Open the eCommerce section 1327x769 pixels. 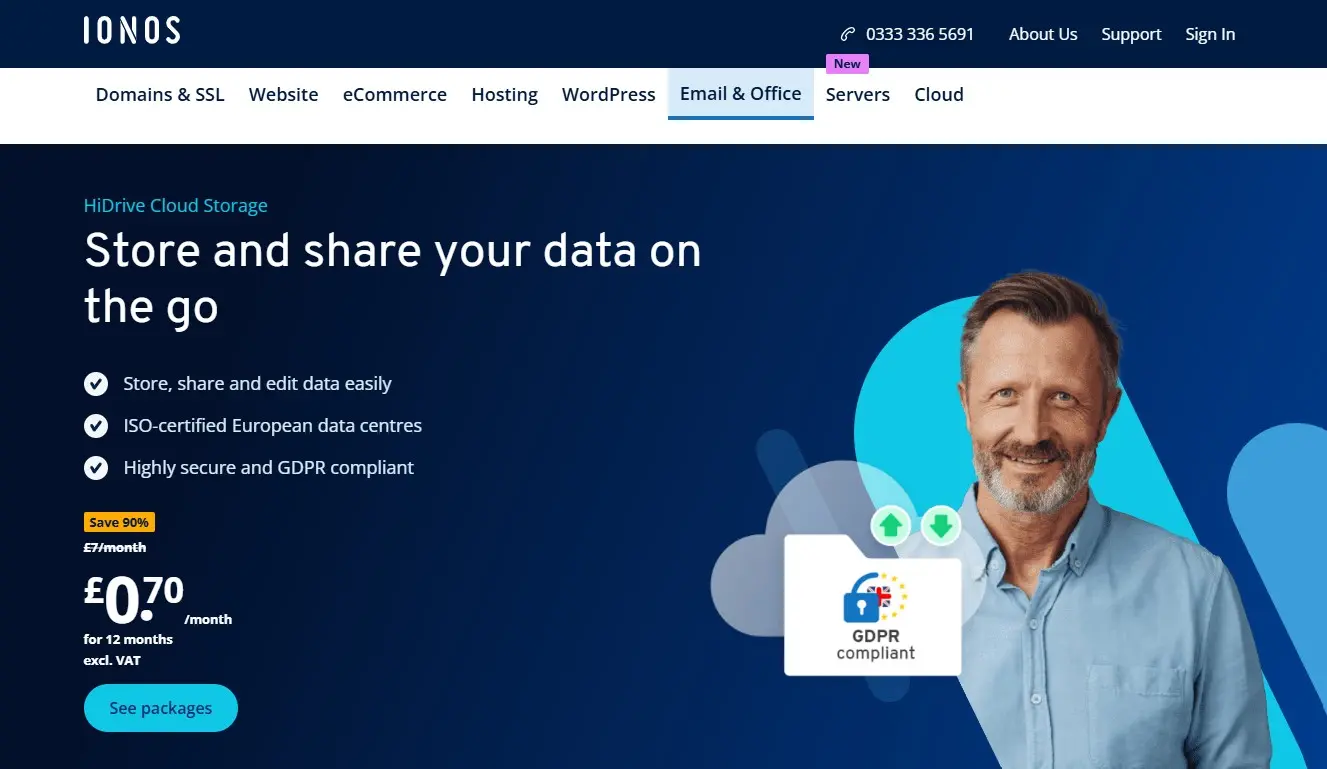click(x=394, y=94)
